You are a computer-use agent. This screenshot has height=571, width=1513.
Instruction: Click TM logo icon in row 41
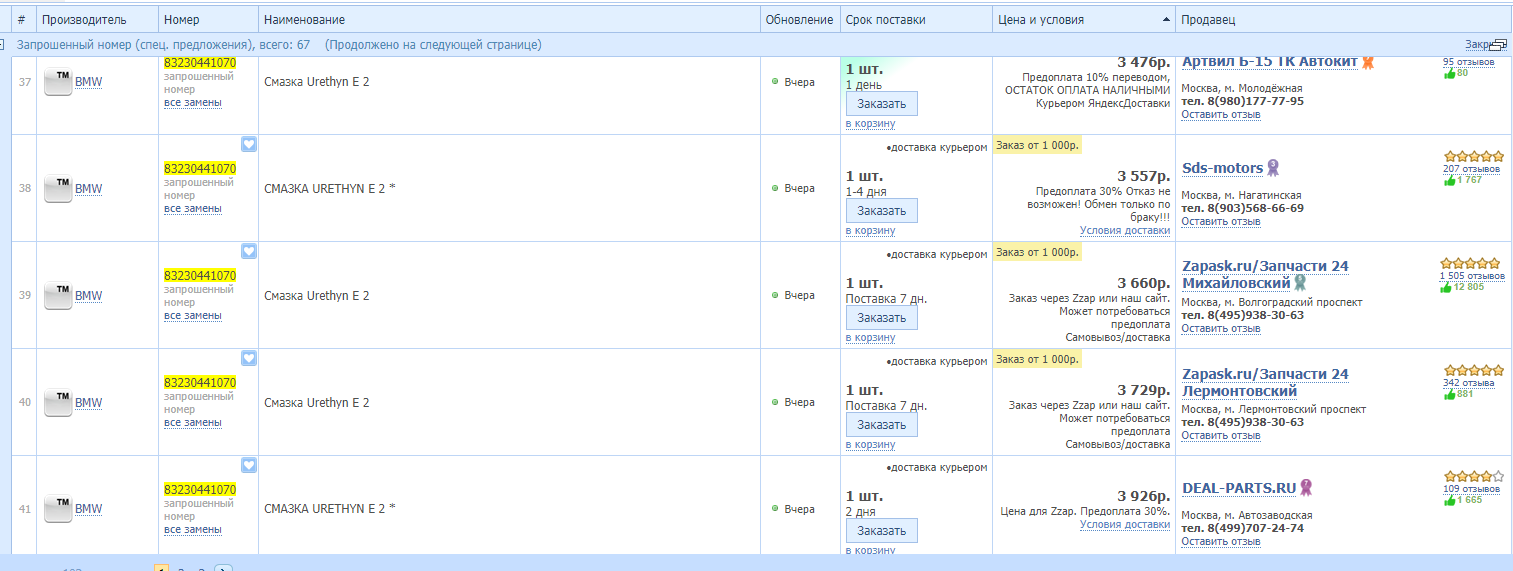tap(58, 509)
